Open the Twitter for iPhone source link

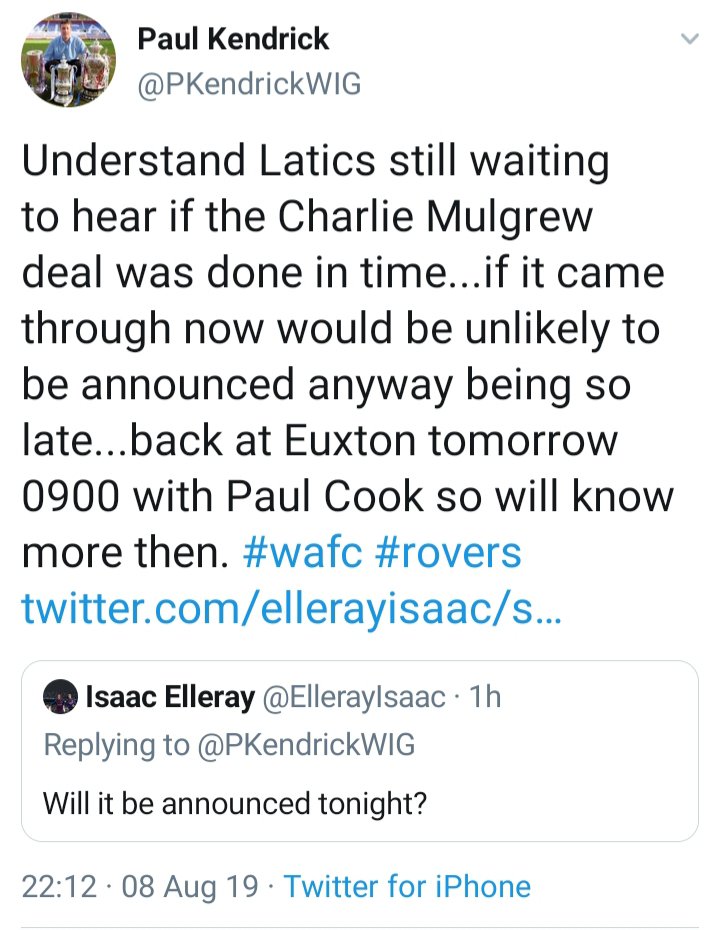(407, 886)
